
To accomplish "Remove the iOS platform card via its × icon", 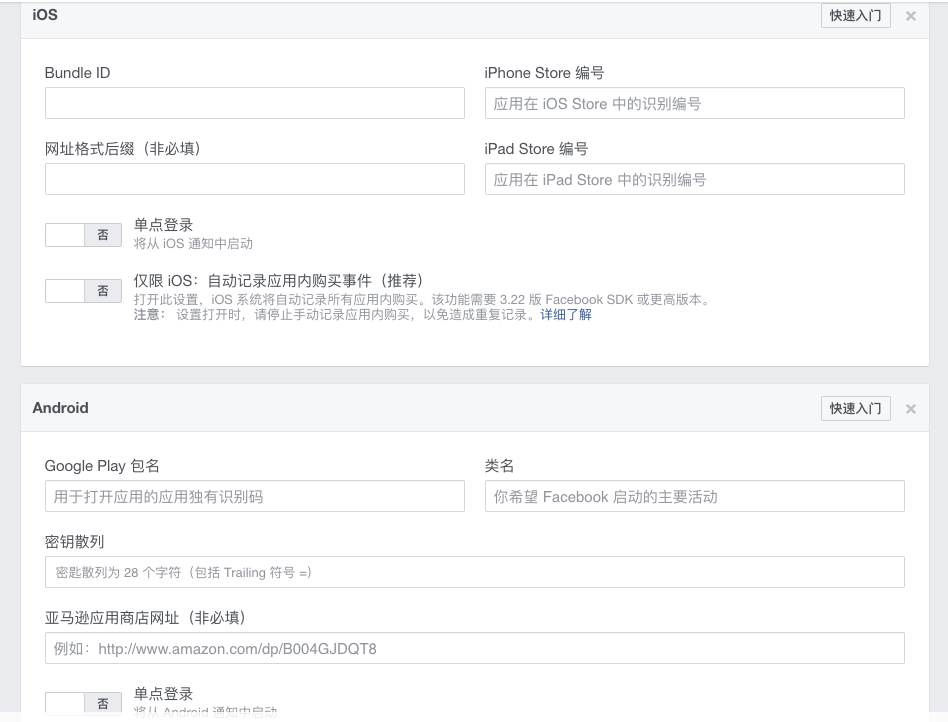I will 910,15.
